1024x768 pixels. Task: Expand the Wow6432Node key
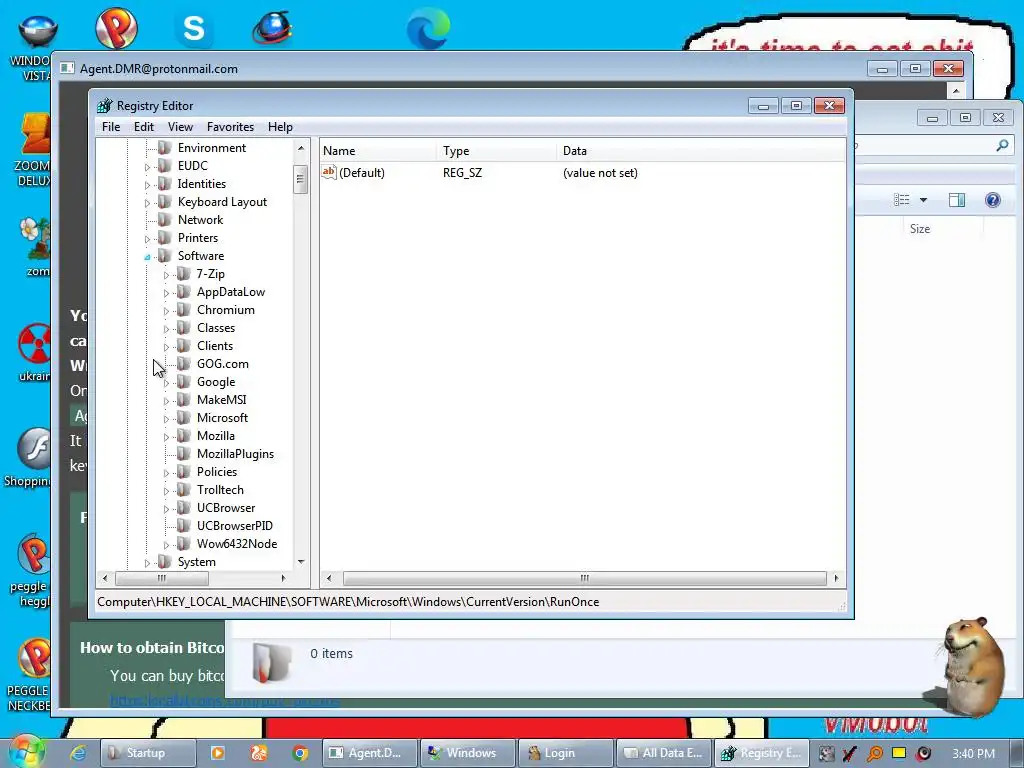[x=166, y=545]
